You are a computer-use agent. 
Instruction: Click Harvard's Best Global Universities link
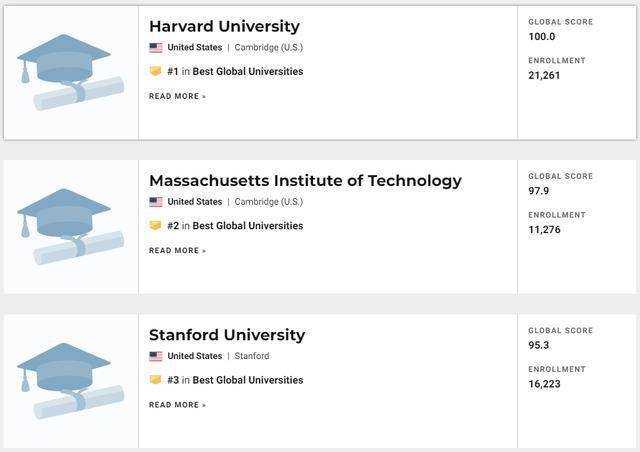pyautogui.click(x=248, y=72)
